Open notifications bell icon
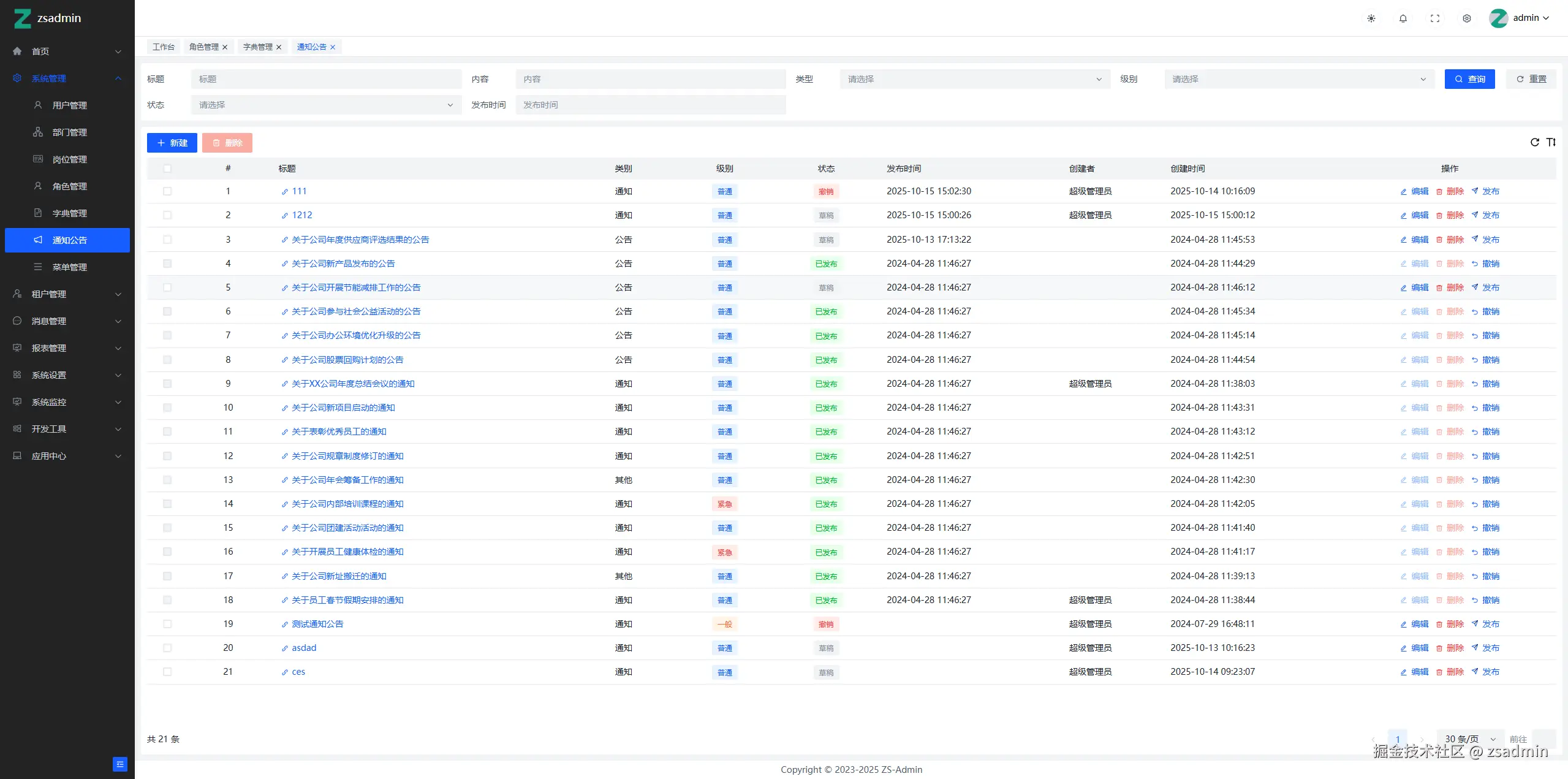1568x779 pixels. [1403, 18]
